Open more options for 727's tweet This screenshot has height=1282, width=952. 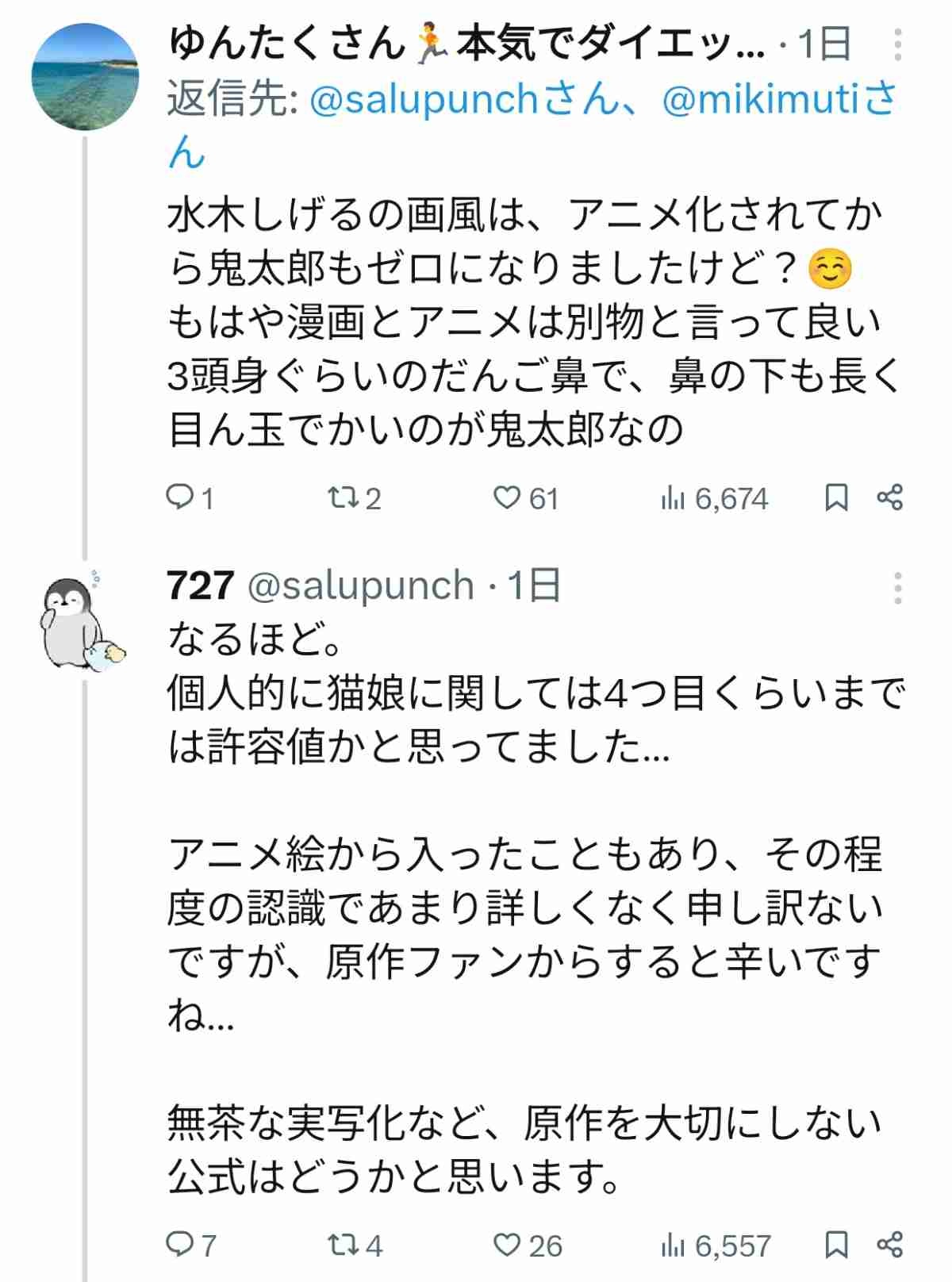897,589
